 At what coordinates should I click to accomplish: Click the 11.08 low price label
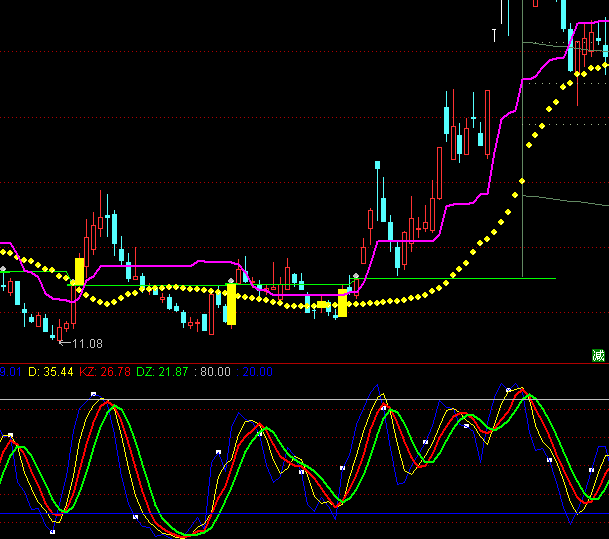(x=87, y=344)
